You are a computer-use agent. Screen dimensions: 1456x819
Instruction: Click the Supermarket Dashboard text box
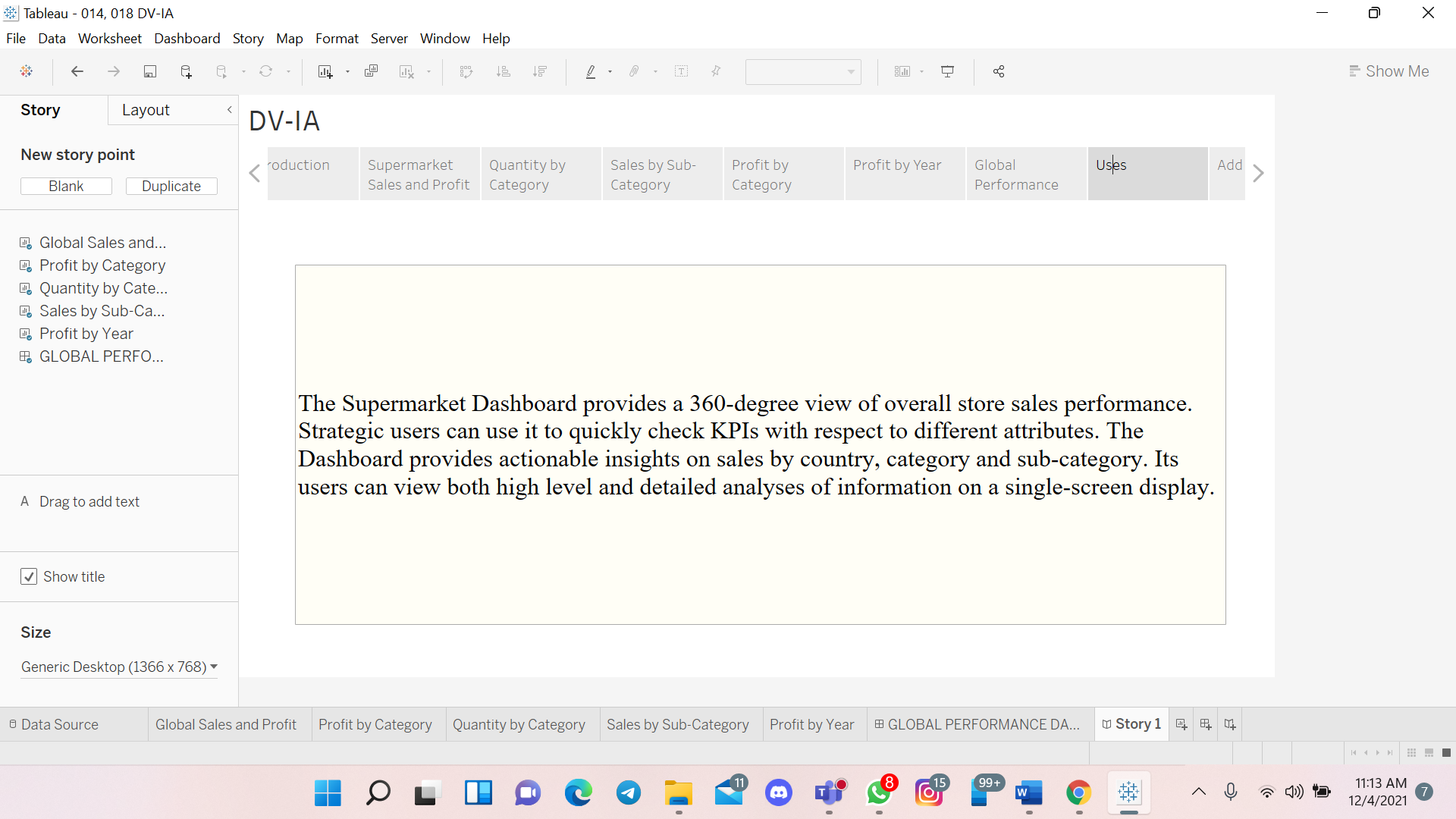760,444
